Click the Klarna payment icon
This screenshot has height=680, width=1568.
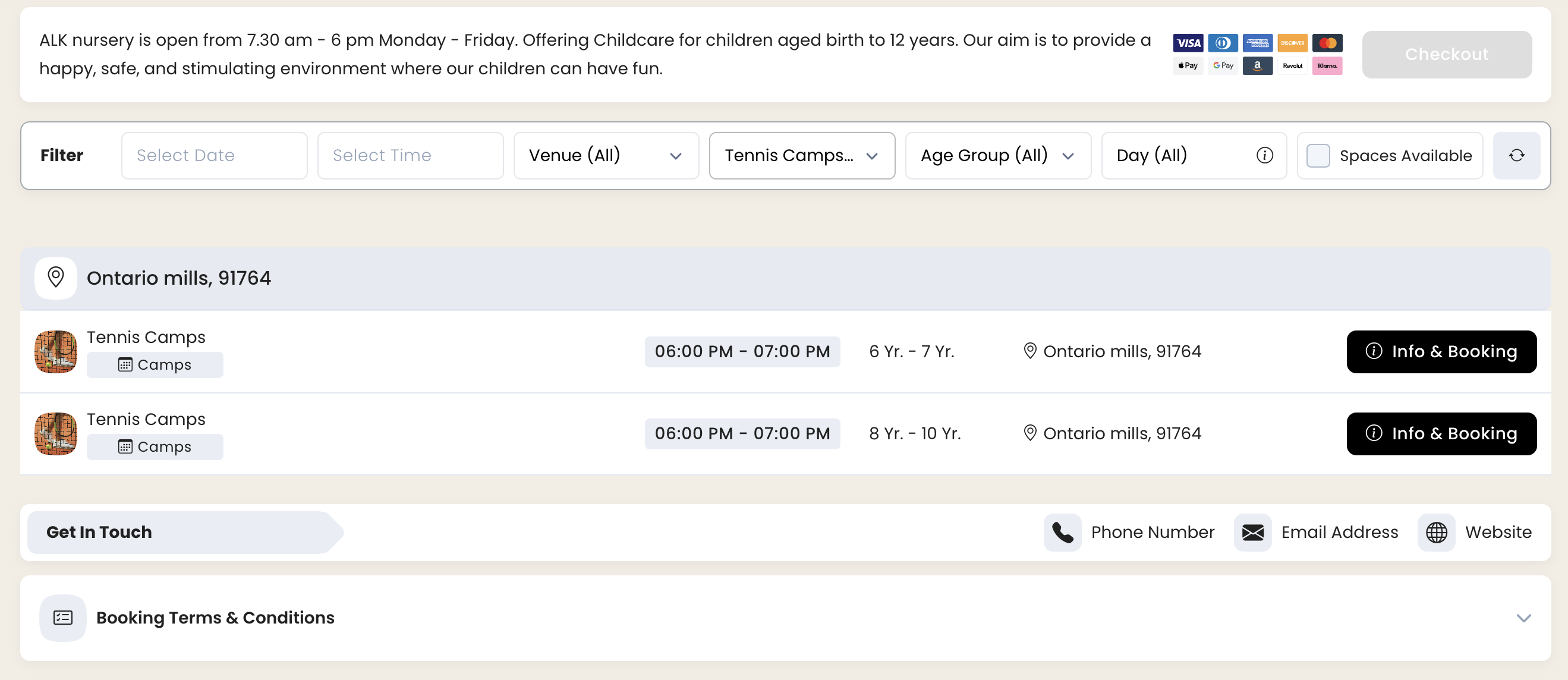click(x=1327, y=66)
